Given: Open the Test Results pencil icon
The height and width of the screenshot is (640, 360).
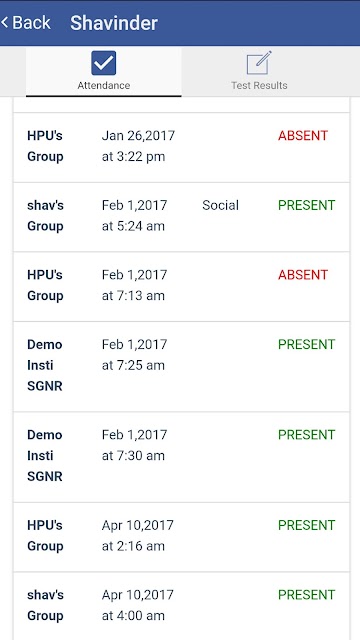Looking at the screenshot, I should click(x=259, y=63).
